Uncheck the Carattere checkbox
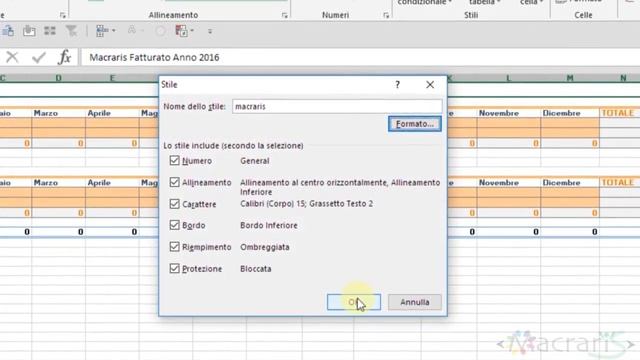The height and width of the screenshot is (360, 640). click(174, 204)
